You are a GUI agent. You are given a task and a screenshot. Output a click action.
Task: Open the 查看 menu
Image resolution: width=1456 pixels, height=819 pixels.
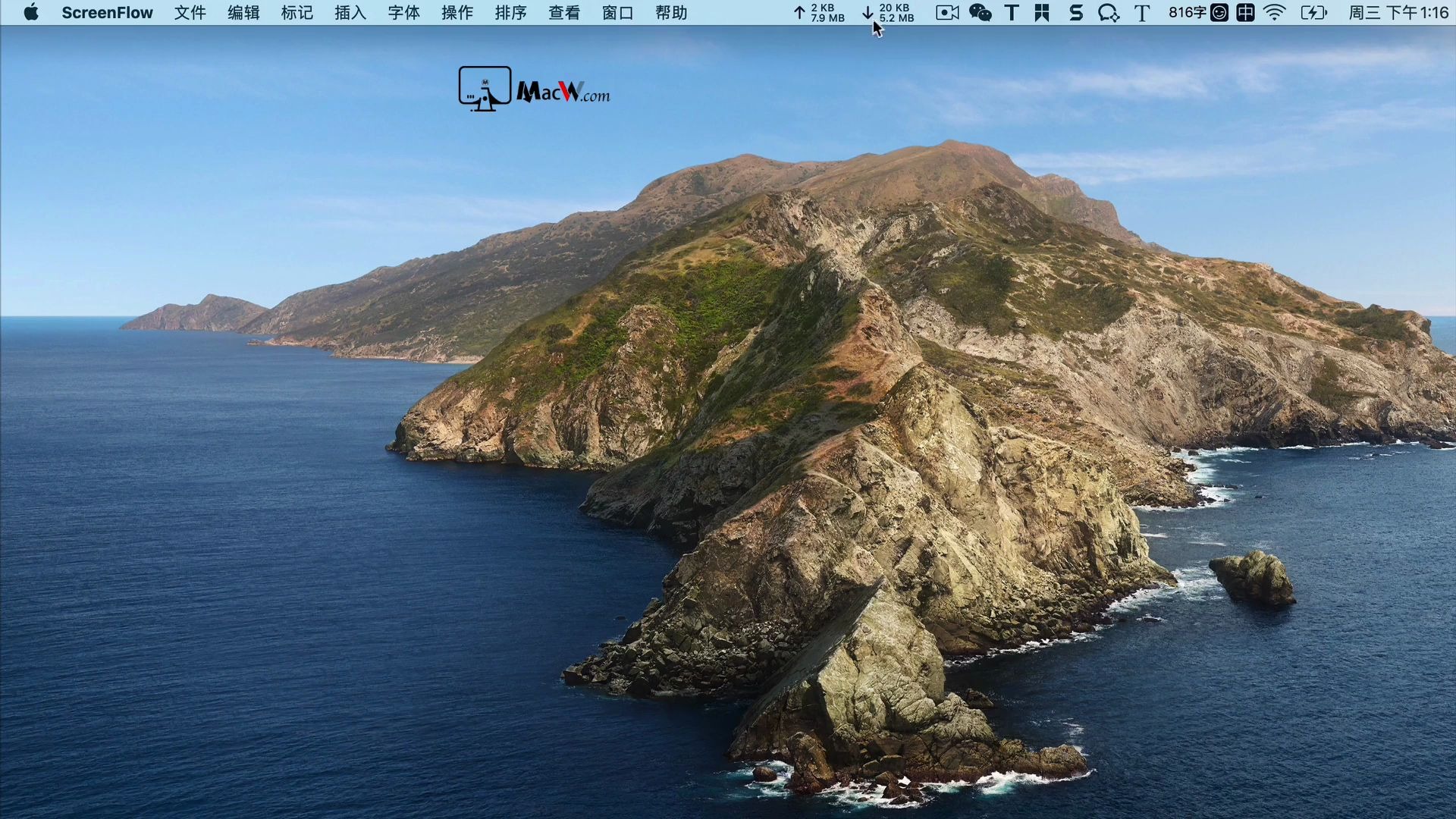(x=564, y=13)
